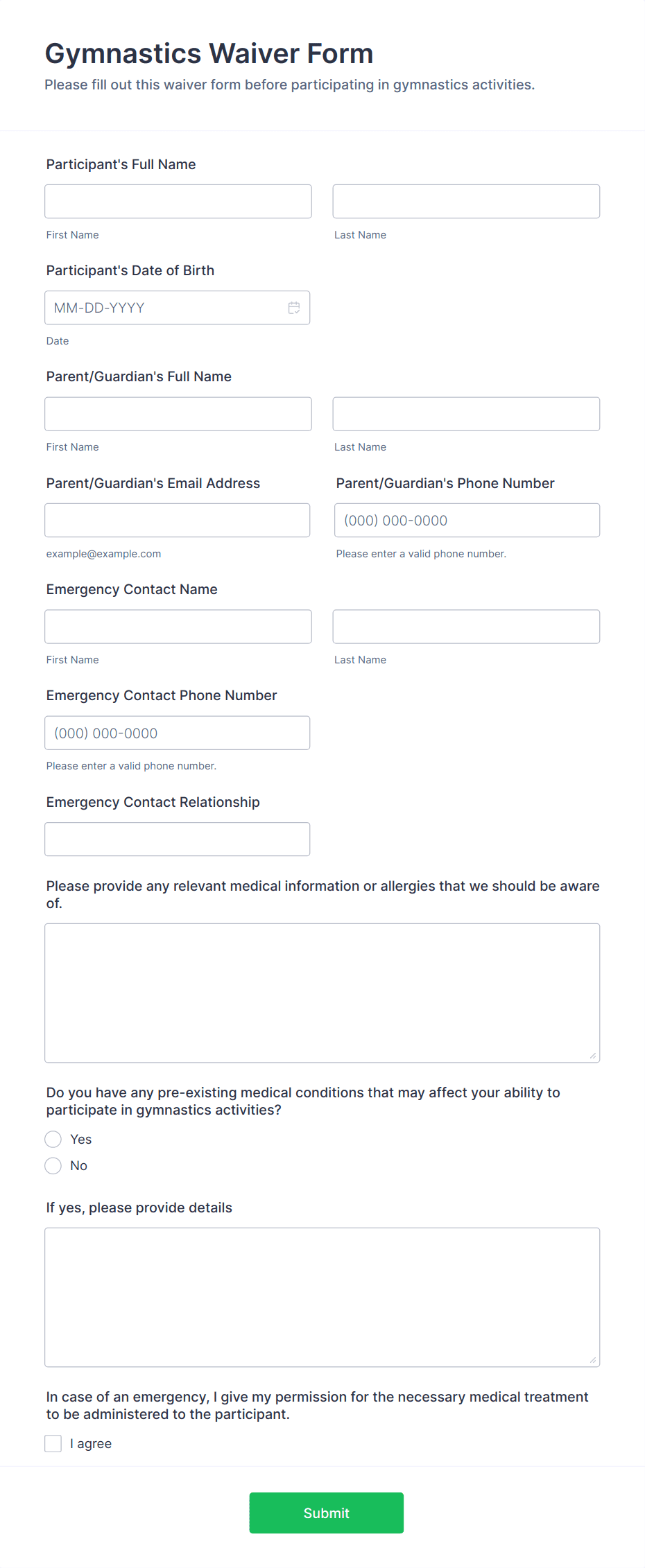This screenshot has height=1568, width=645.
Task: Click the Emergency Contact Last Name field
Action: pos(465,626)
